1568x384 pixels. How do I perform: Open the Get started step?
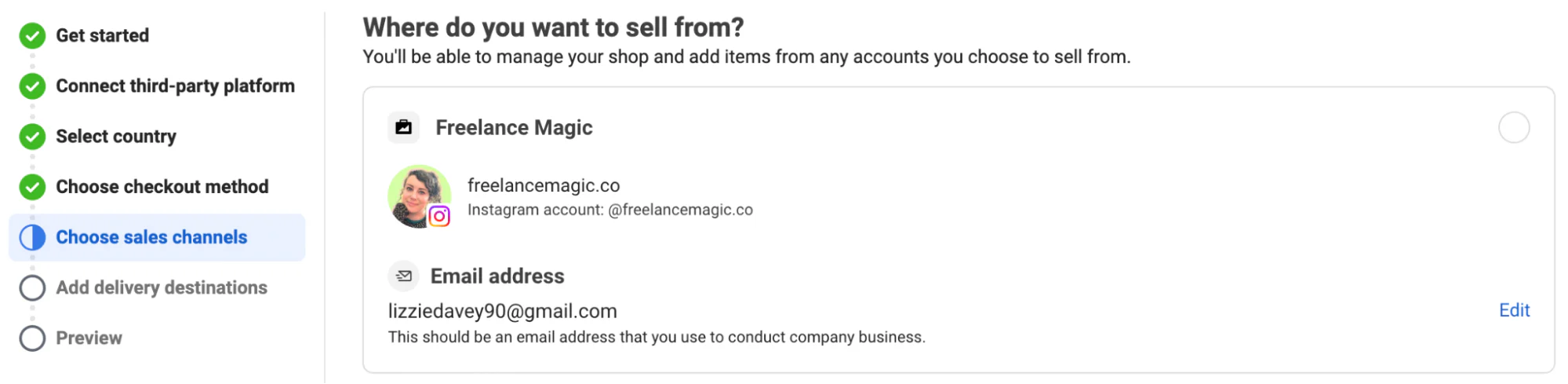coord(102,35)
